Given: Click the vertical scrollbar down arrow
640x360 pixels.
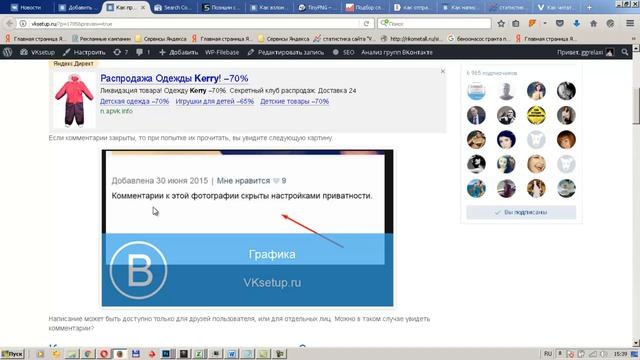Looking at the screenshot, I should [636, 342].
